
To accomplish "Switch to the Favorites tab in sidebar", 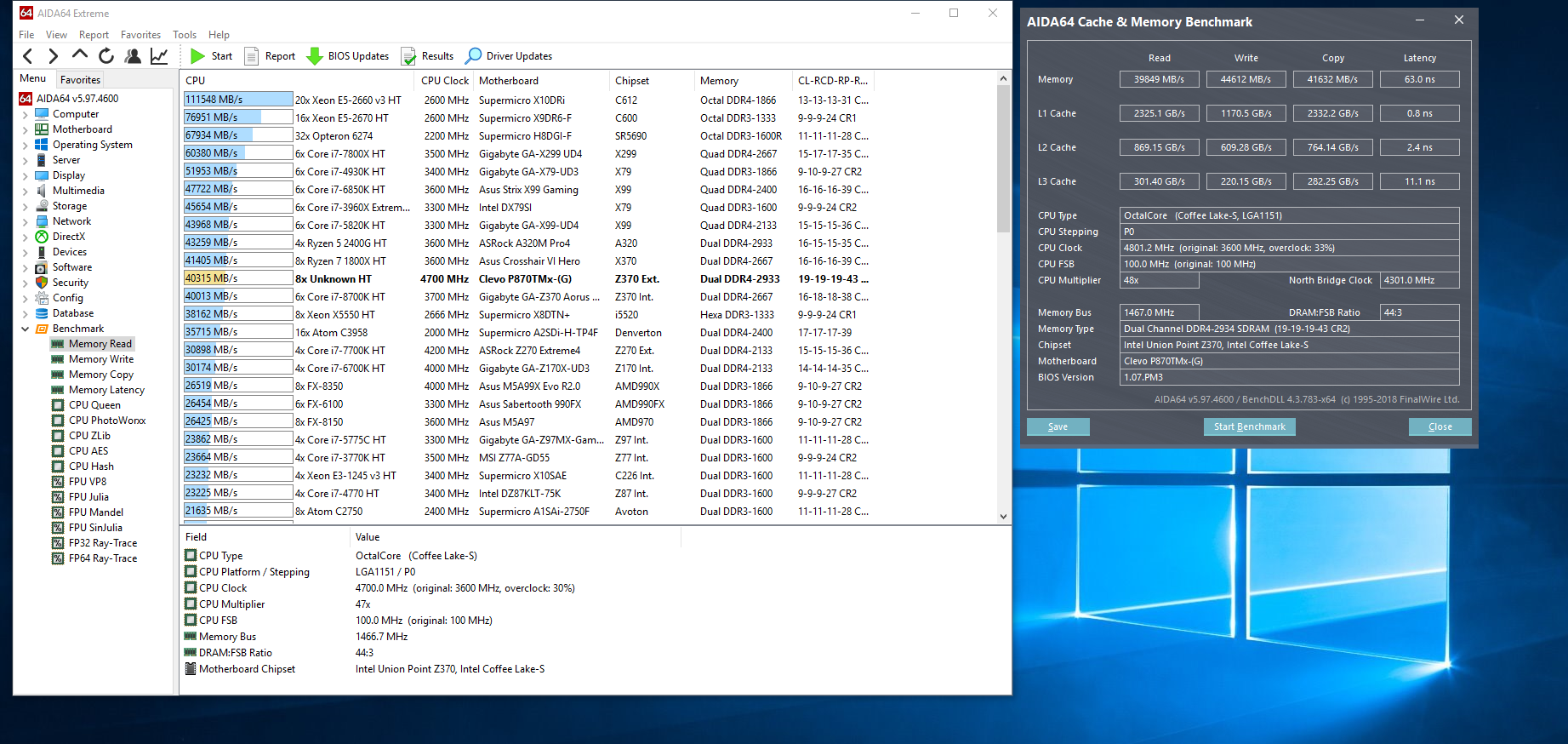I will pos(80,79).
